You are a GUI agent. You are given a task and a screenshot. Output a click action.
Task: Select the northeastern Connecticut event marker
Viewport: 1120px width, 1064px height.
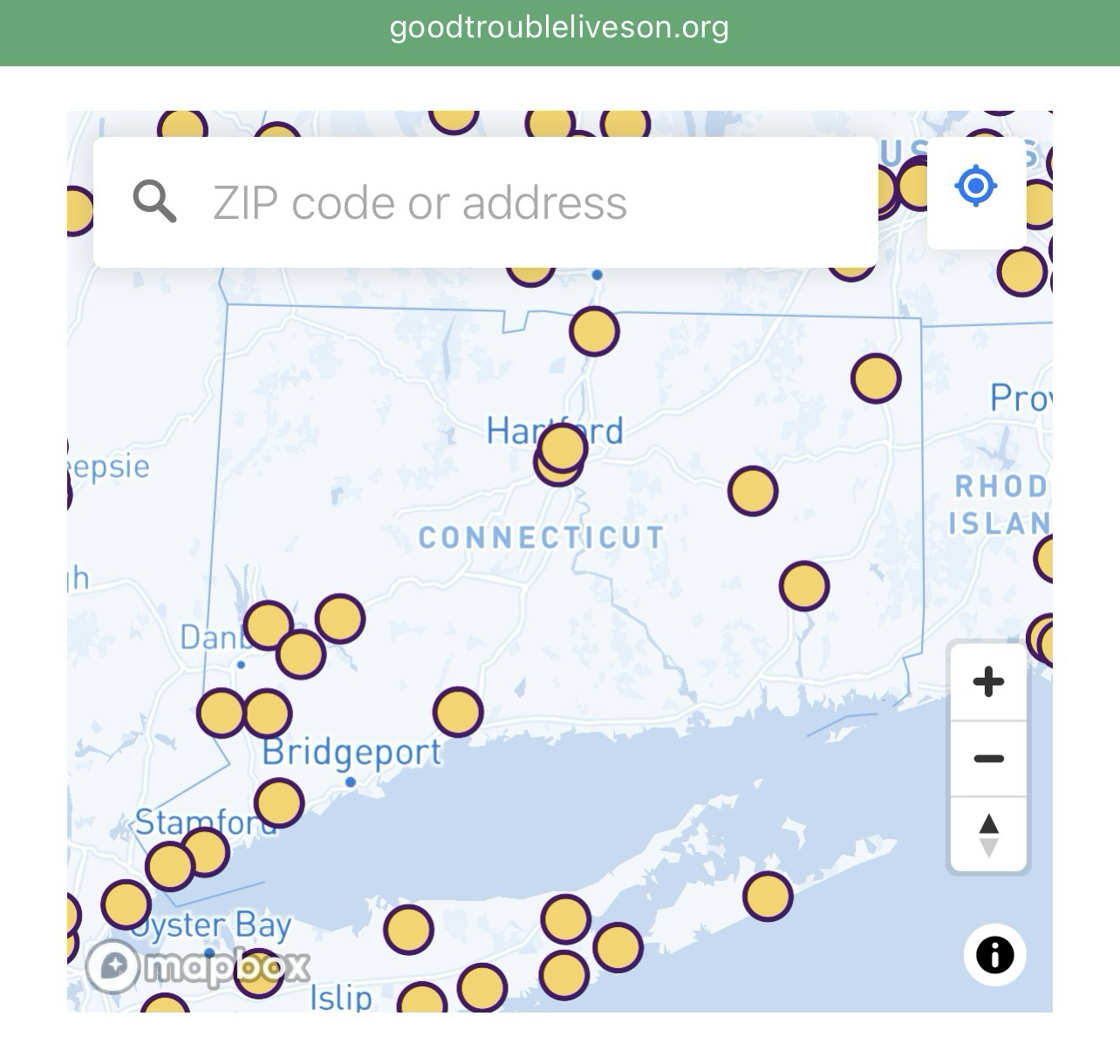[876, 379]
